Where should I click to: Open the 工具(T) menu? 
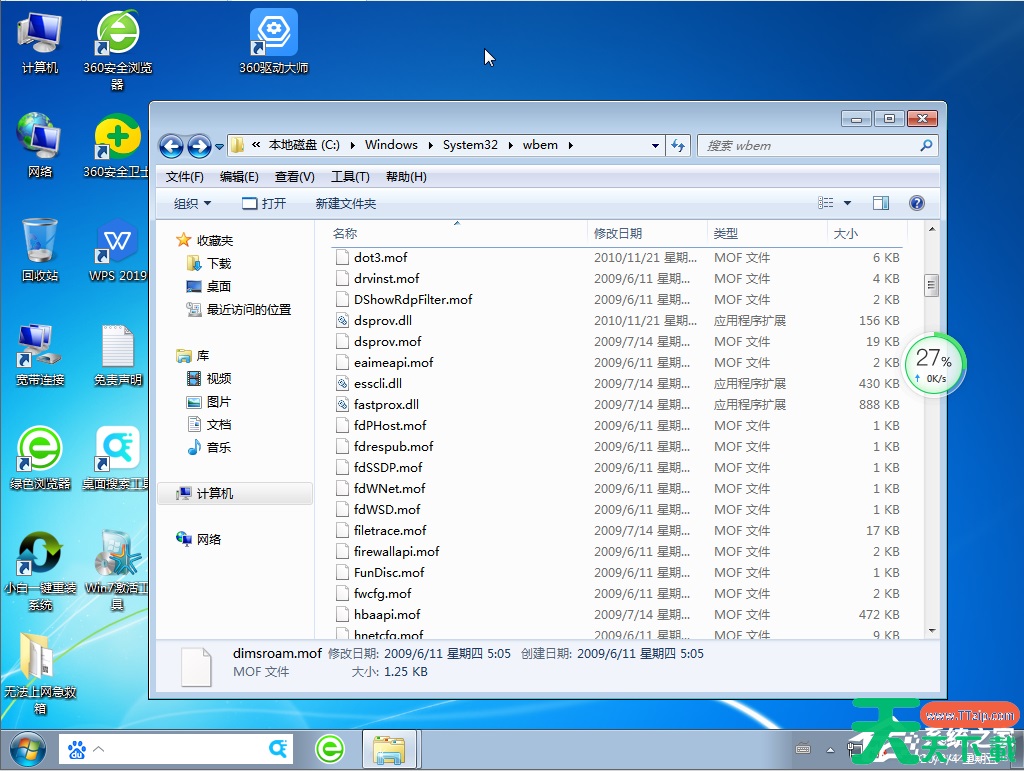coord(350,177)
